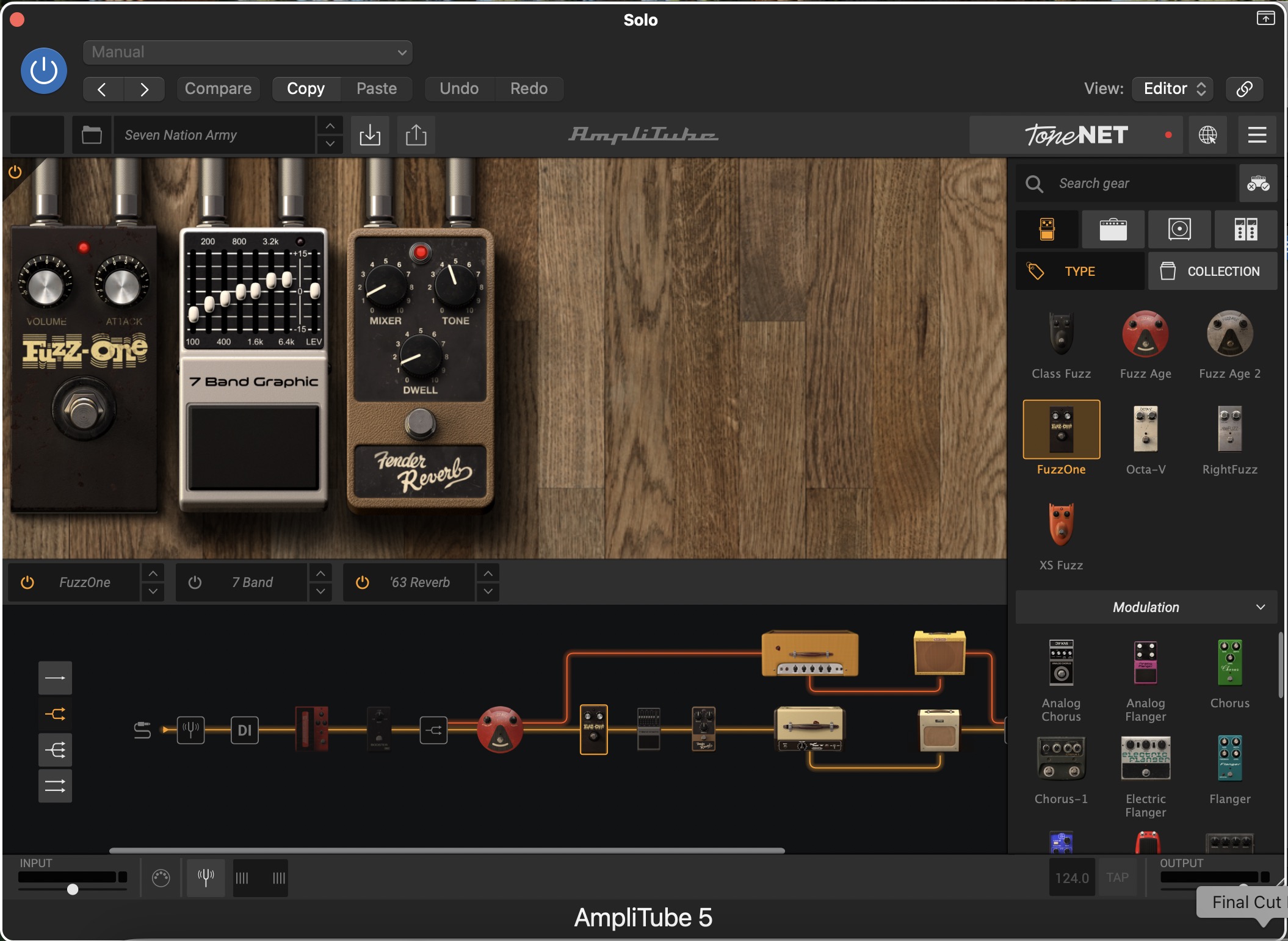
Task: Select the single serial chain routing icon
Action: point(55,678)
